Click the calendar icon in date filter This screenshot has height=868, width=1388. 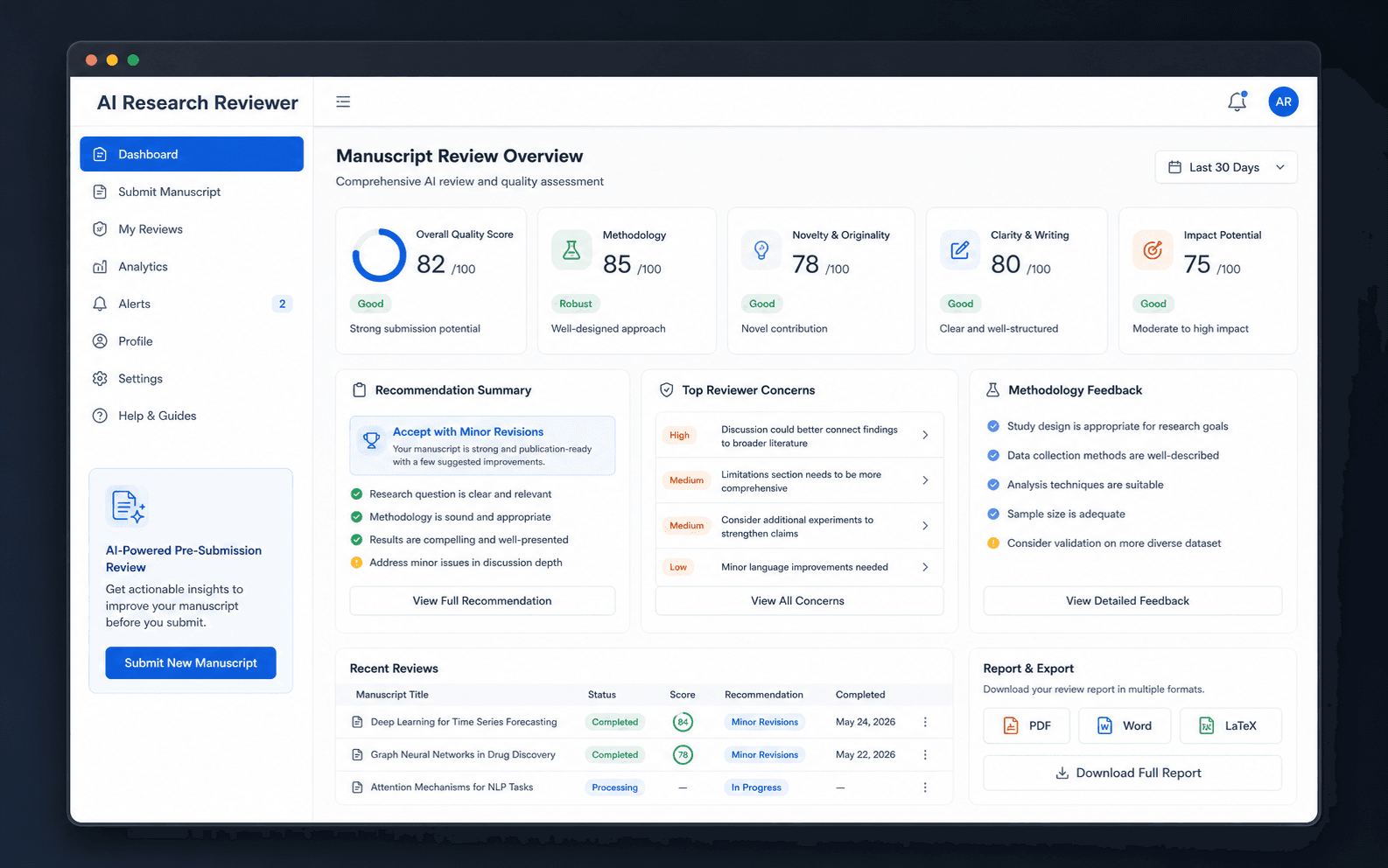[1174, 167]
